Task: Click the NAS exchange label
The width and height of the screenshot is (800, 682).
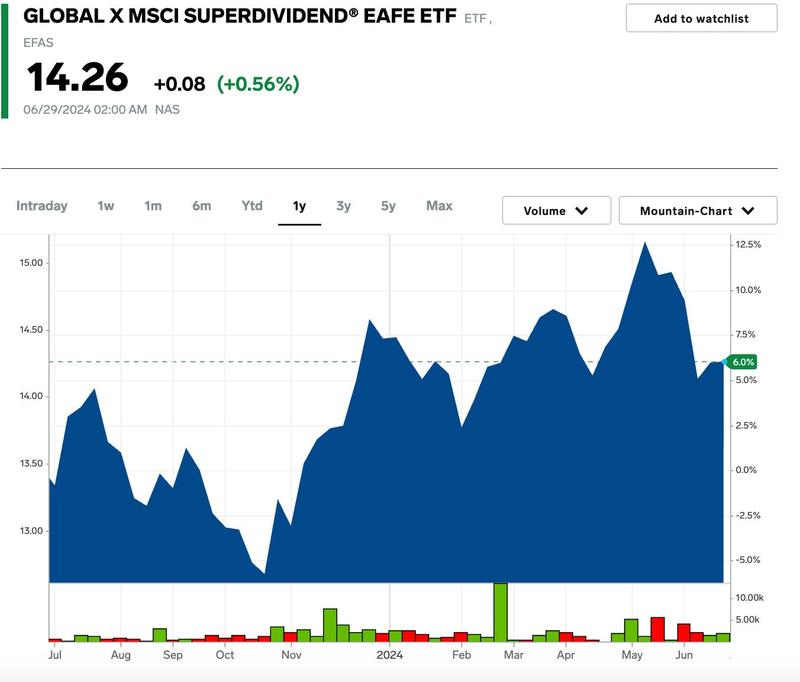Action: (x=167, y=110)
